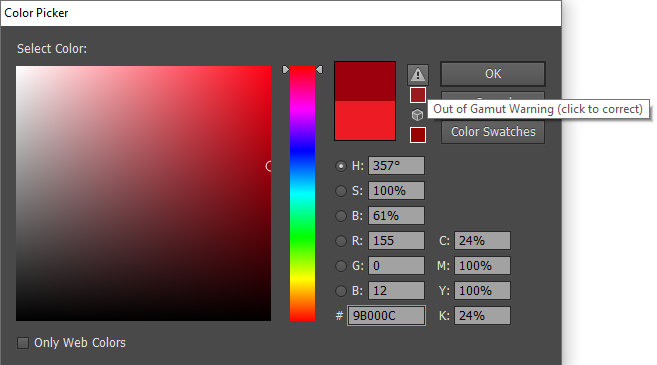Click the red value field showing 155
The width and height of the screenshot is (657, 365).
point(396,241)
